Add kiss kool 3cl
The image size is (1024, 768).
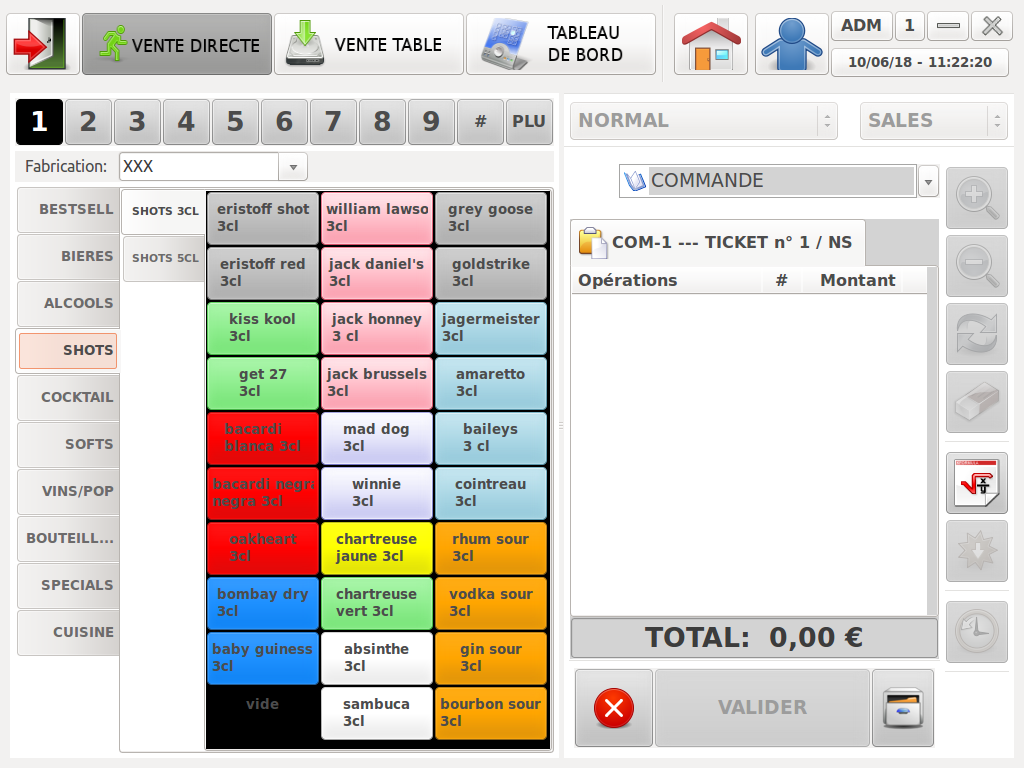tap(263, 328)
